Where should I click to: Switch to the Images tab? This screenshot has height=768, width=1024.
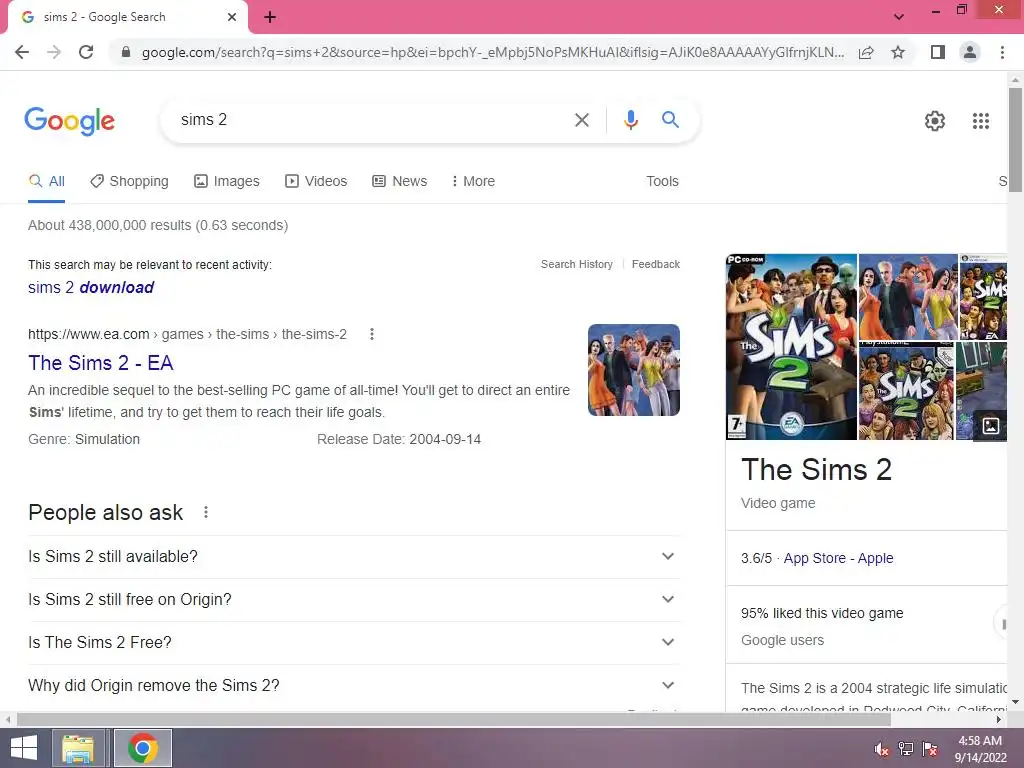[227, 181]
